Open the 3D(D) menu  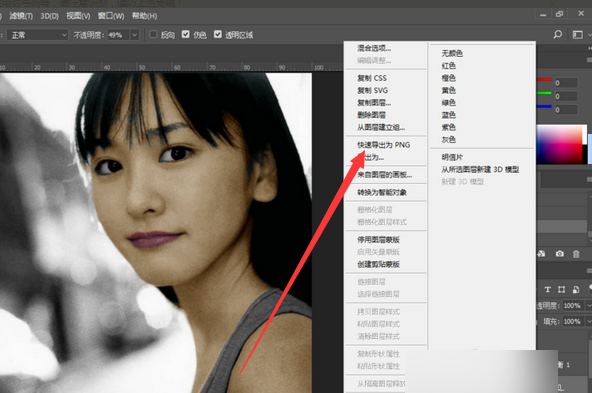pyautogui.click(x=49, y=16)
